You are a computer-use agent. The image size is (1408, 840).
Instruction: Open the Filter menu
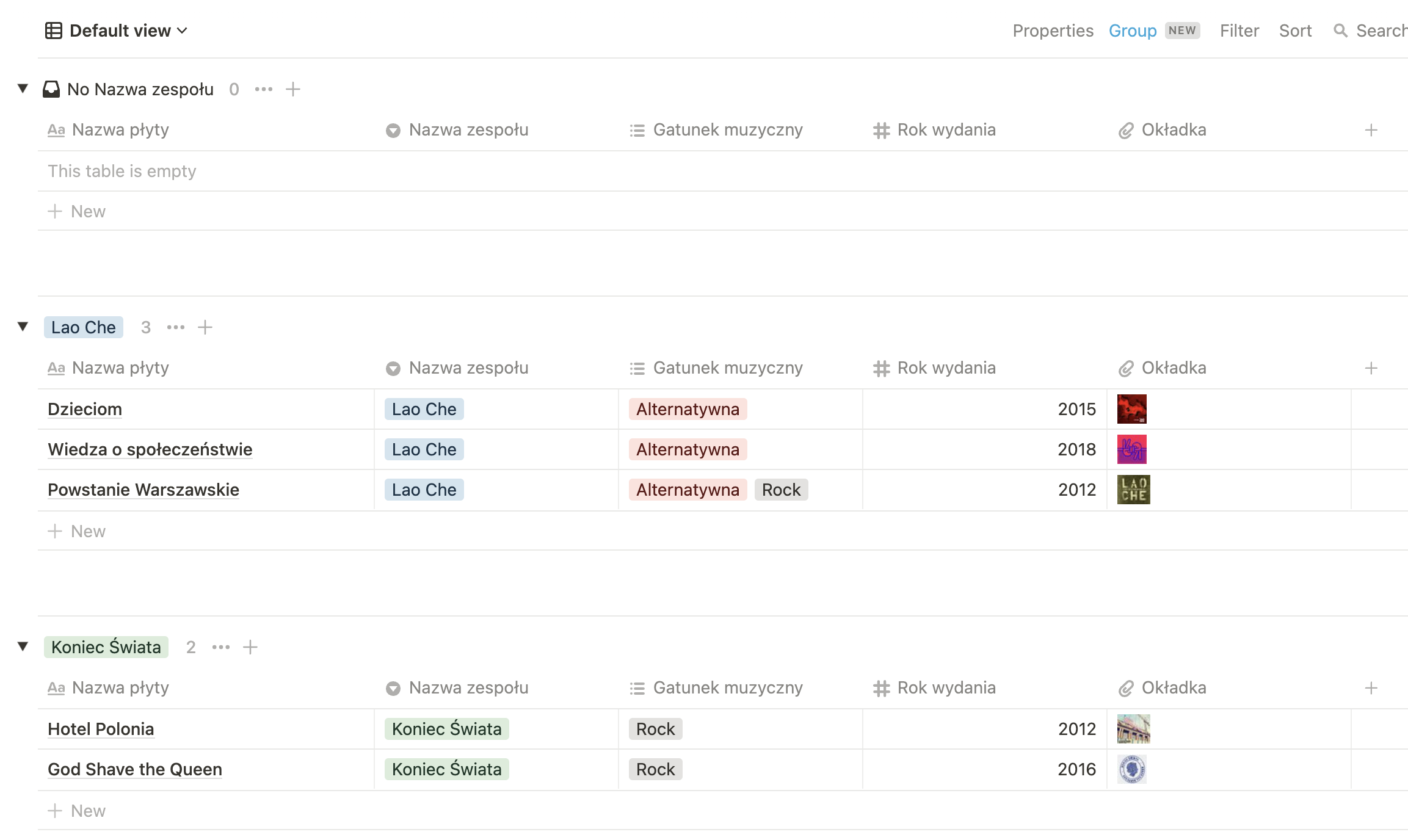click(x=1239, y=31)
